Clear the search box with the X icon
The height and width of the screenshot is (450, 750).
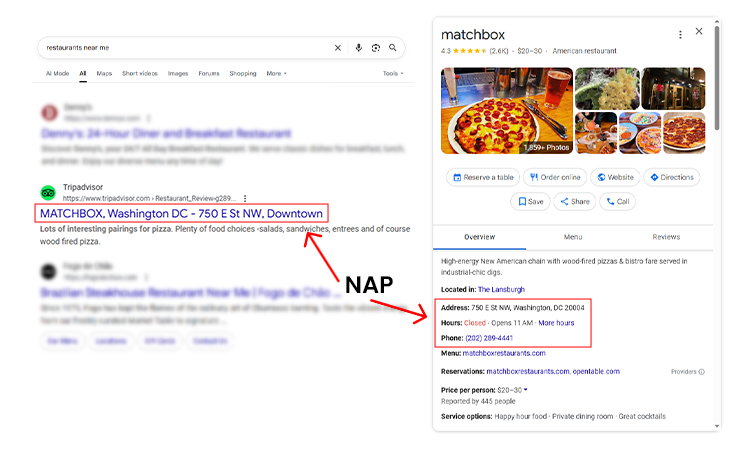(338, 48)
